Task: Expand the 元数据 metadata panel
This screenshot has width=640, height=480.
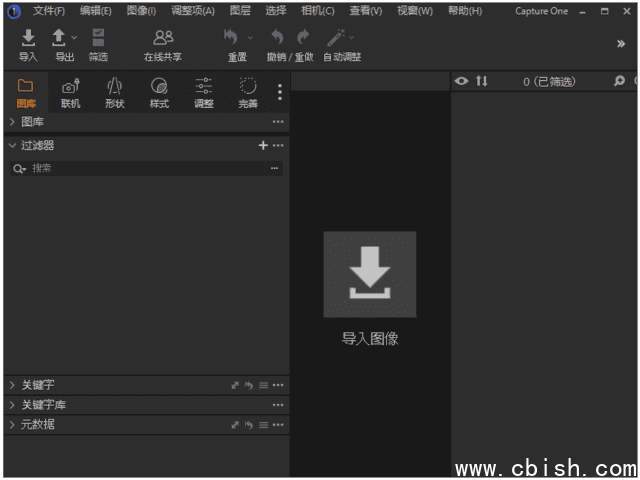Action: pyautogui.click(x=13, y=425)
